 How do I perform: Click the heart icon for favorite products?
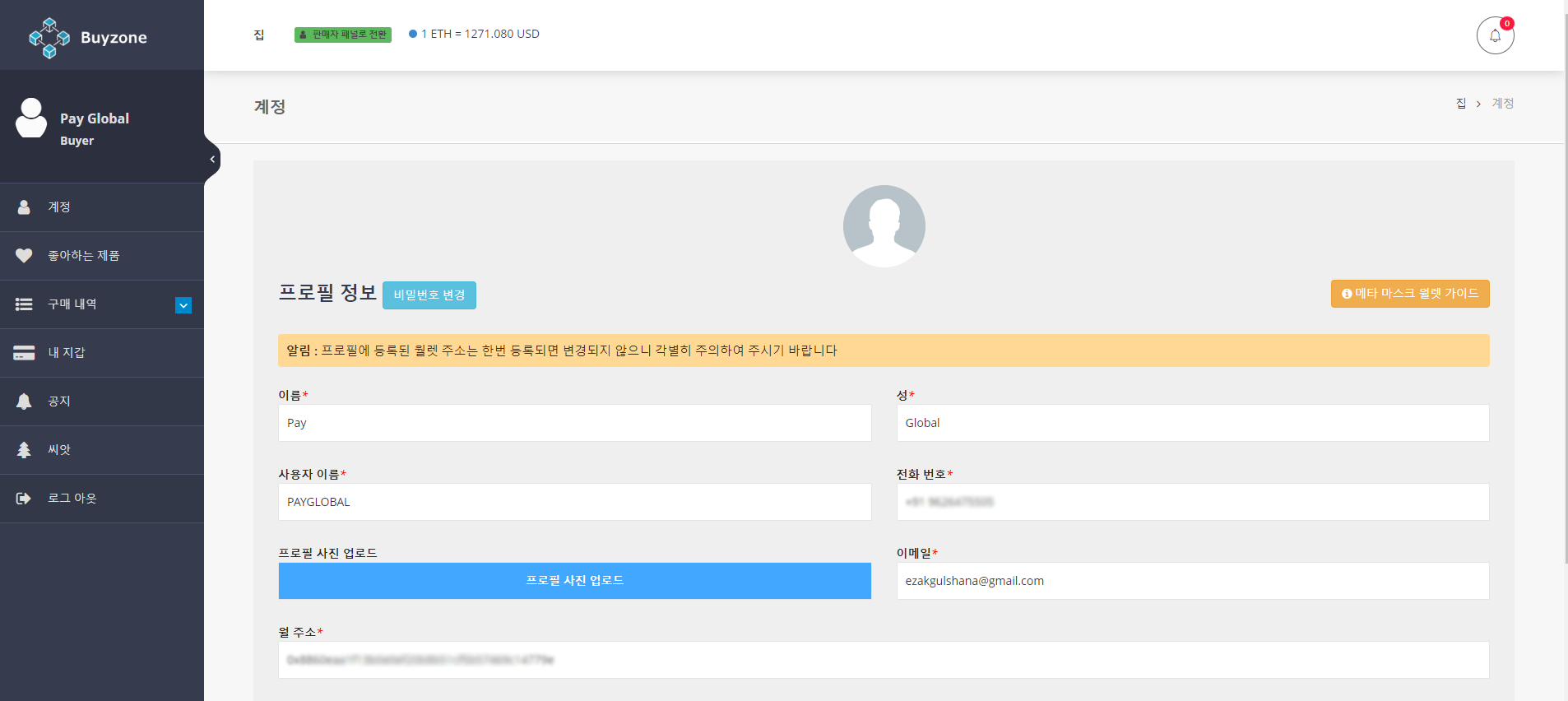[x=24, y=256]
